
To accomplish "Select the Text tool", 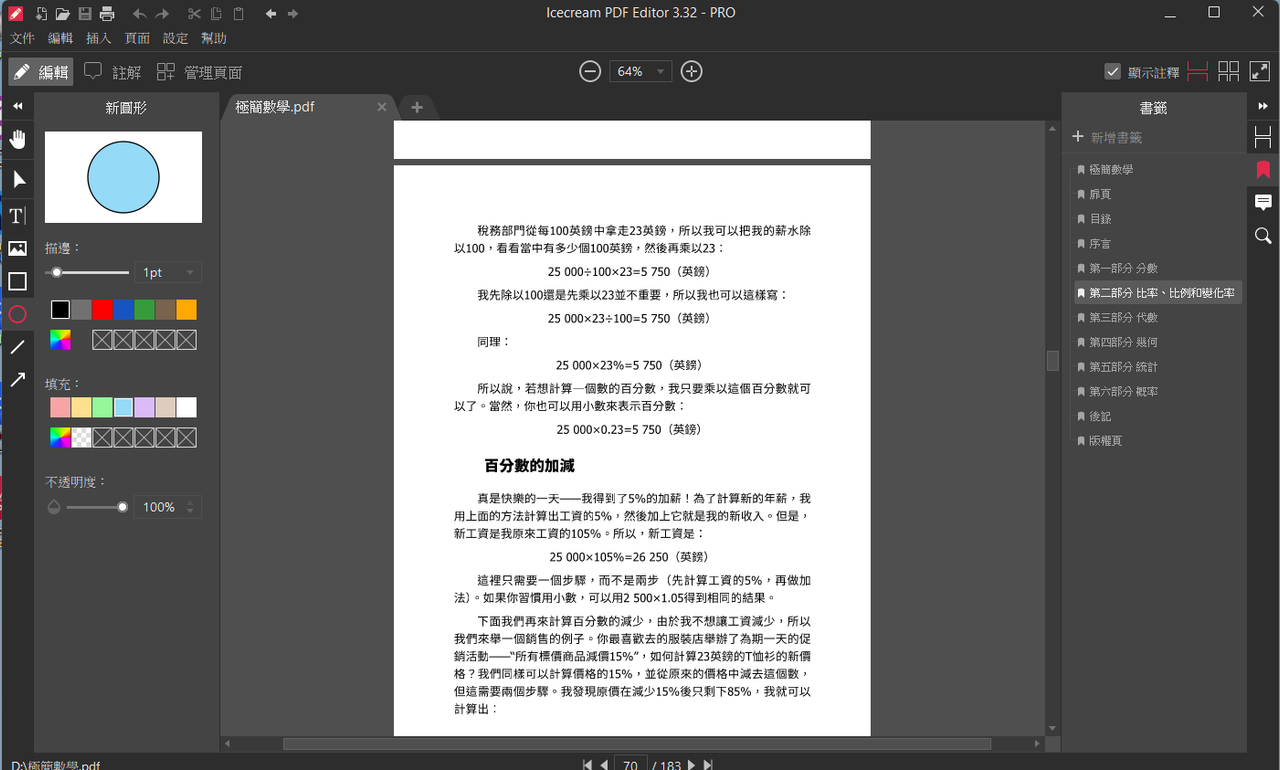I will [18, 216].
